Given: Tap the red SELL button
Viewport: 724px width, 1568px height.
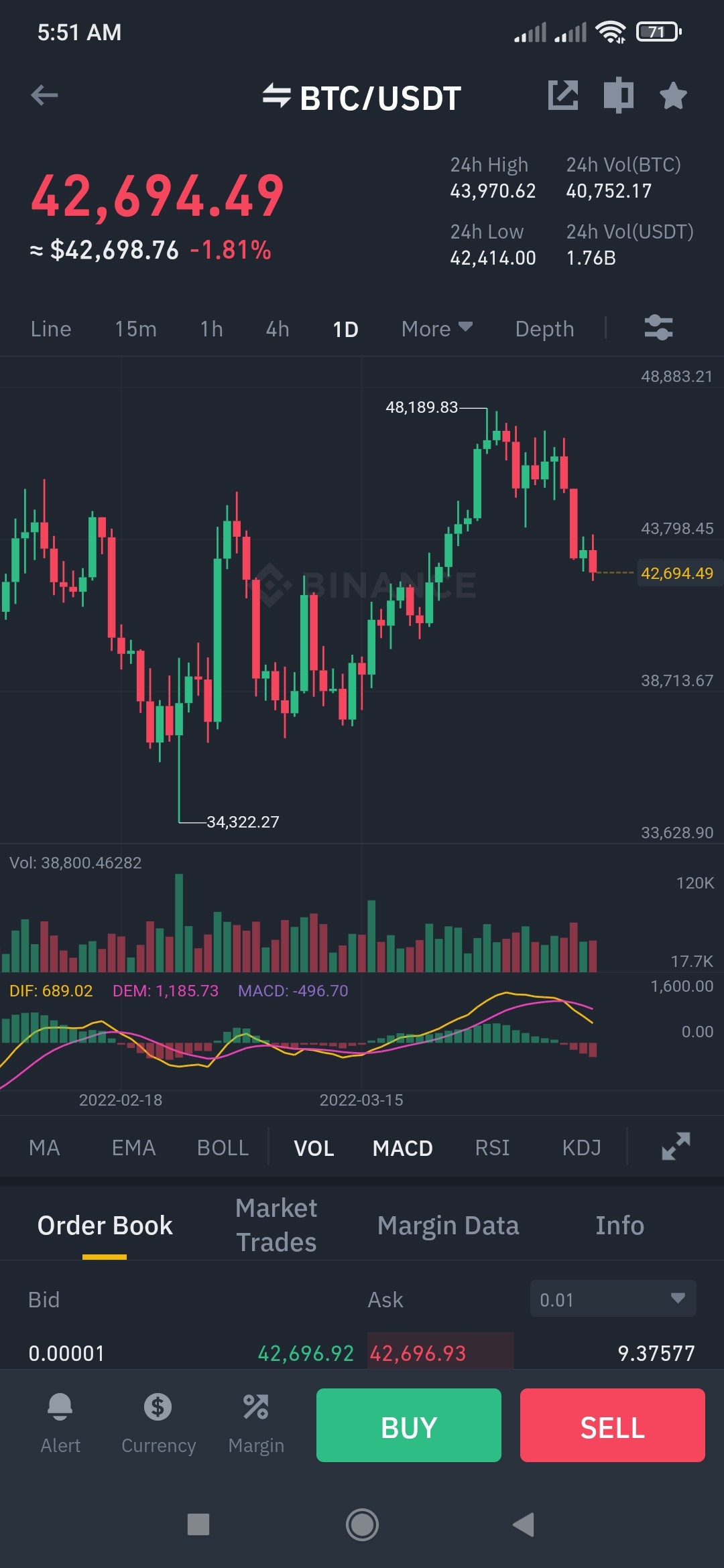Looking at the screenshot, I should pos(613,1425).
